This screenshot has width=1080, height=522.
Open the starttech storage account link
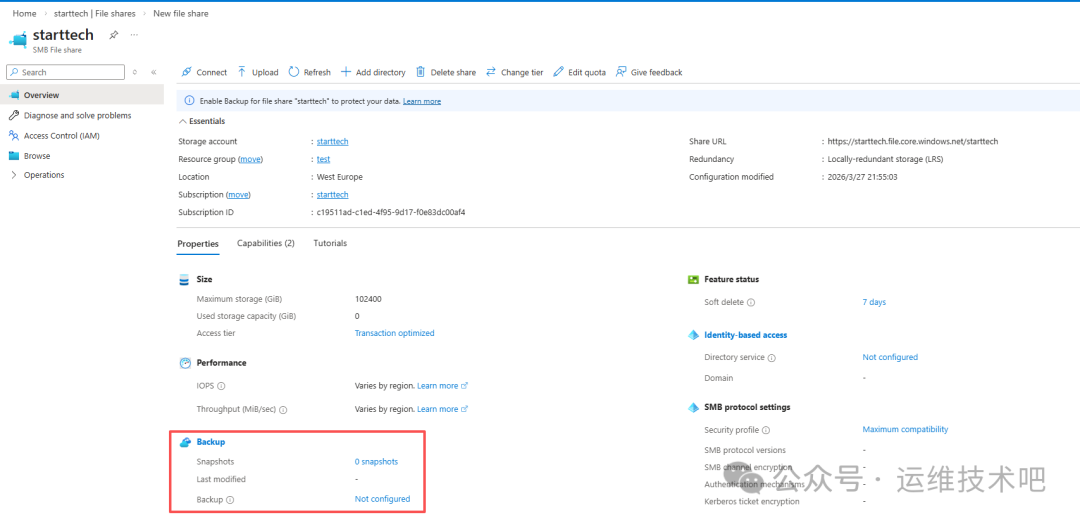pyautogui.click(x=333, y=141)
